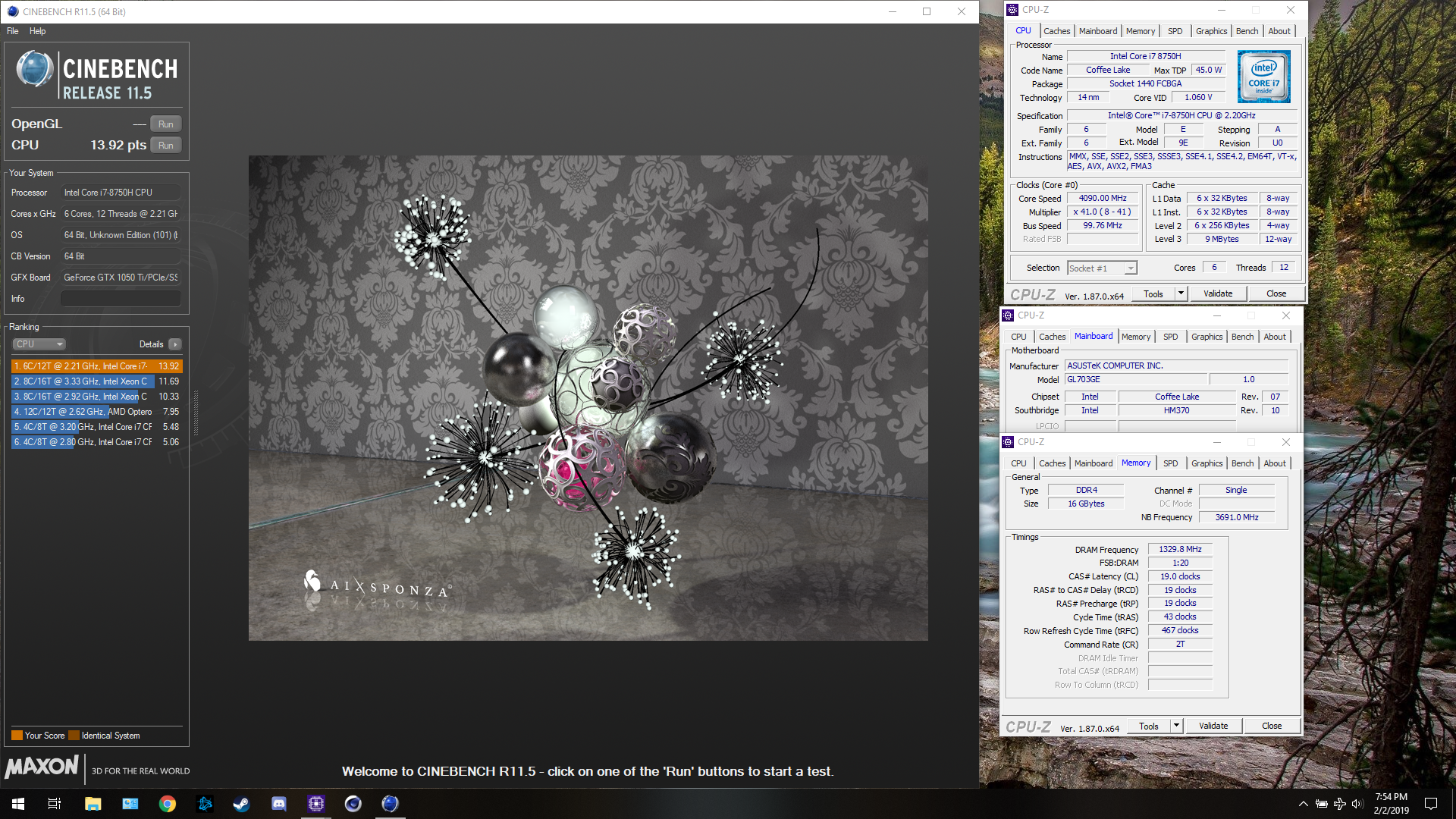The width and height of the screenshot is (1456, 819).
Task: Open SPD tab in the Mainboard CPU-Z window
Action: [1171, 337]
